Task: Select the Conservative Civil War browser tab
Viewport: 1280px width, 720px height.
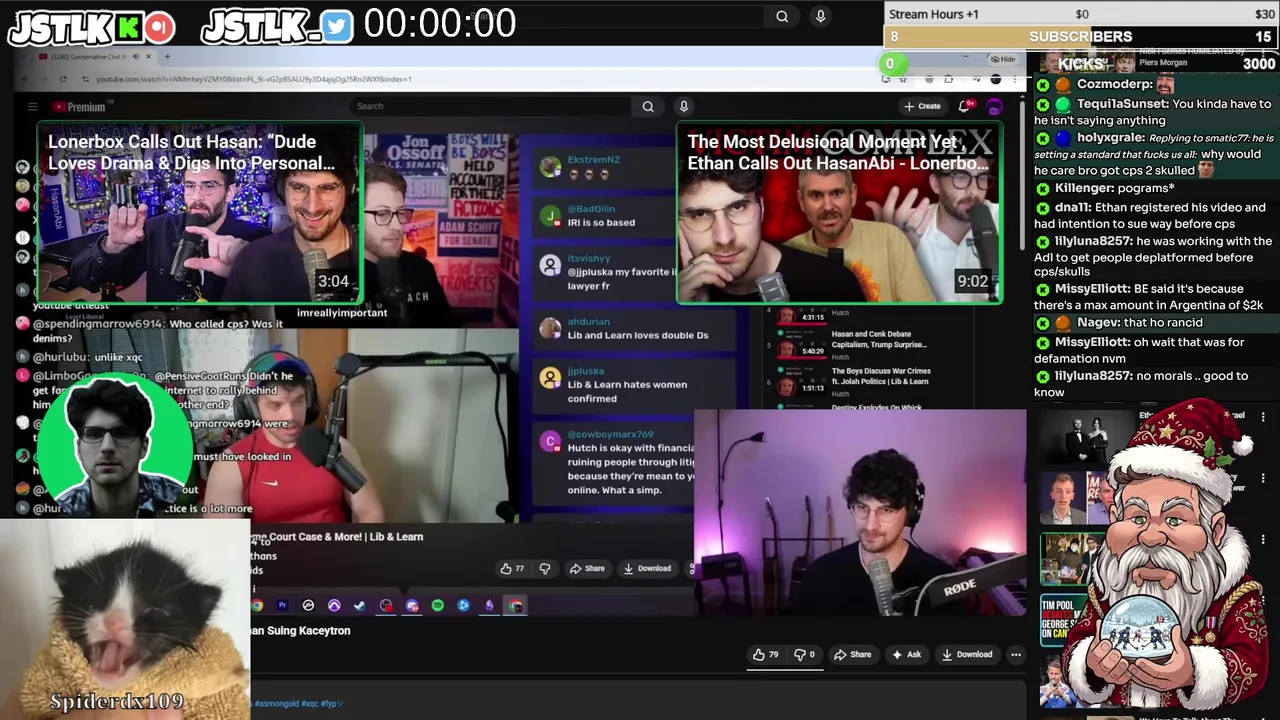Action: 95,56
